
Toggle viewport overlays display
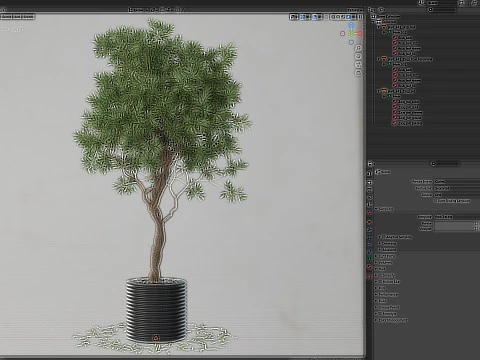(x=314, y=17)
